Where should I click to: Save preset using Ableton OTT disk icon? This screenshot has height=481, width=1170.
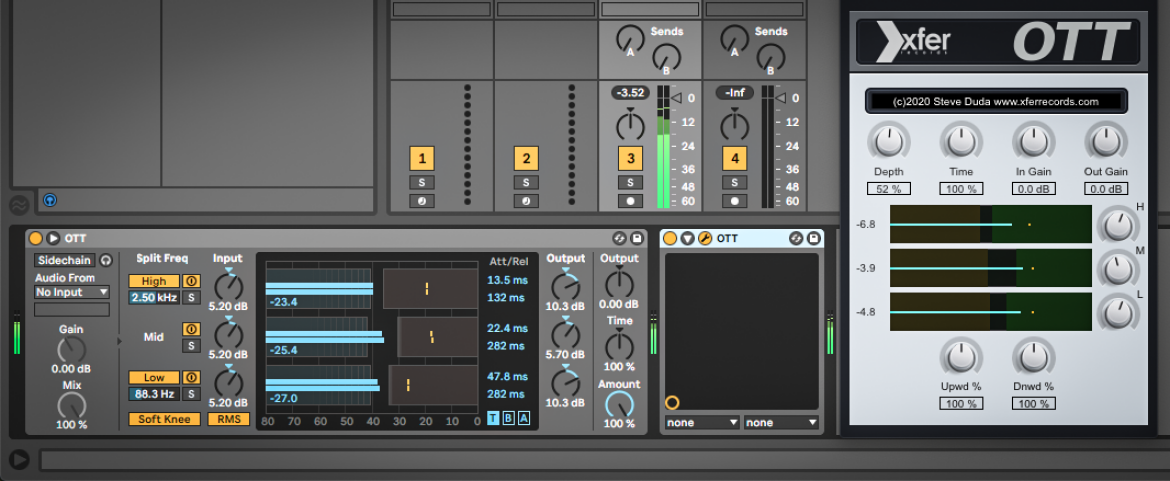pyautogui.click(x=636, y=239)
